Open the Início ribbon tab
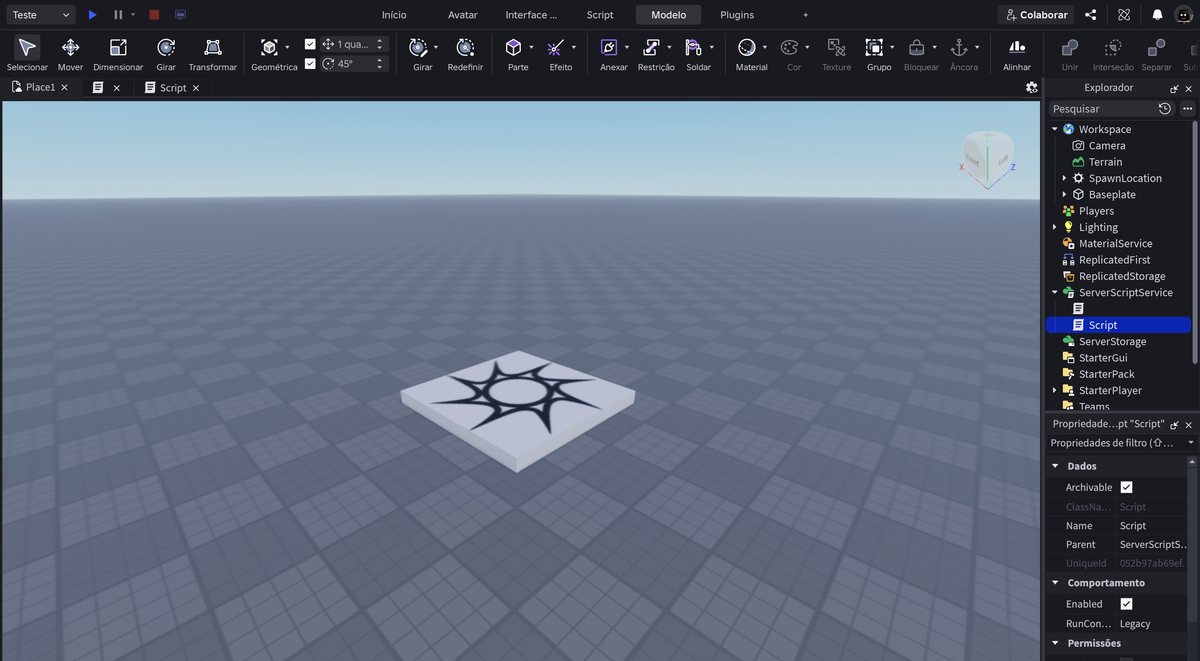 coord(394,15)
